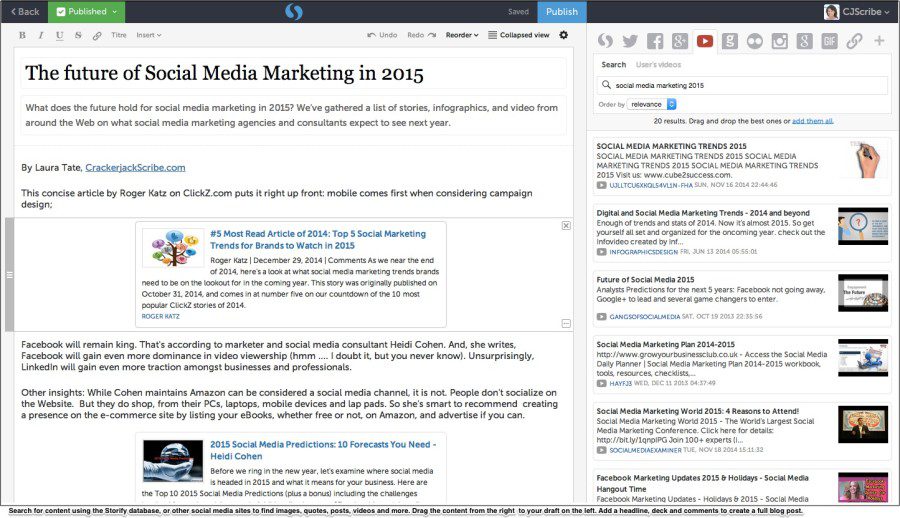
Task: Collapse the ClickZ article embed with minus icon
Action: click(566, 323)
